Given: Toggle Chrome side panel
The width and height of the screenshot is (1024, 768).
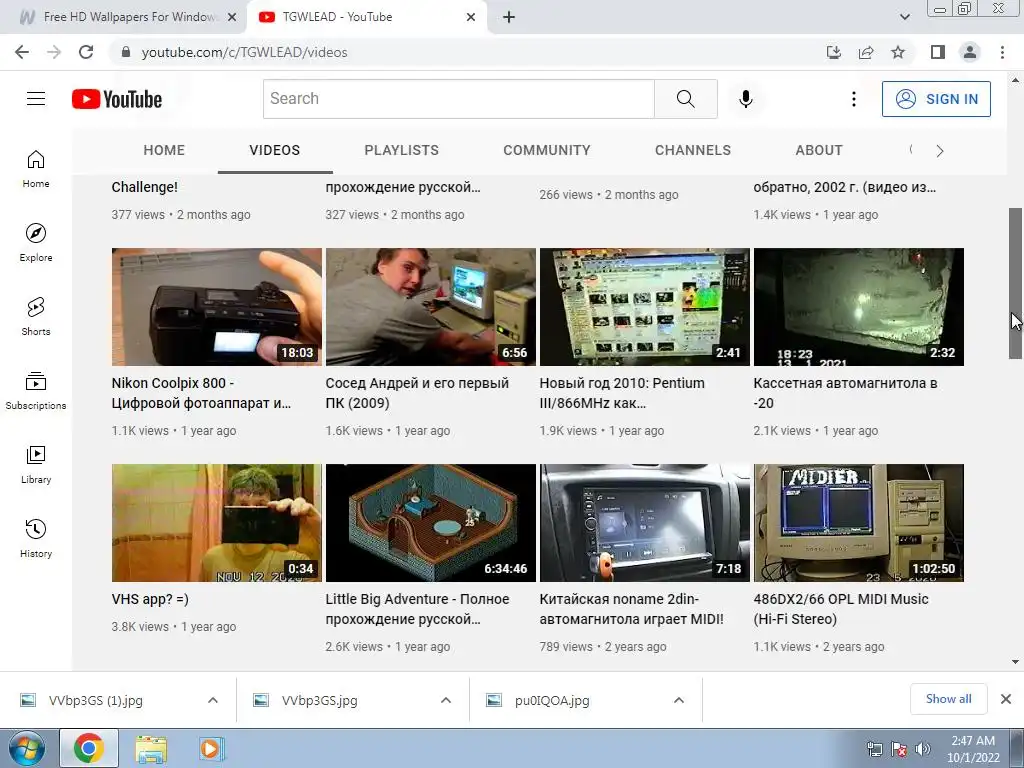Looking at the screenshot, I should [x=938, y=52].
